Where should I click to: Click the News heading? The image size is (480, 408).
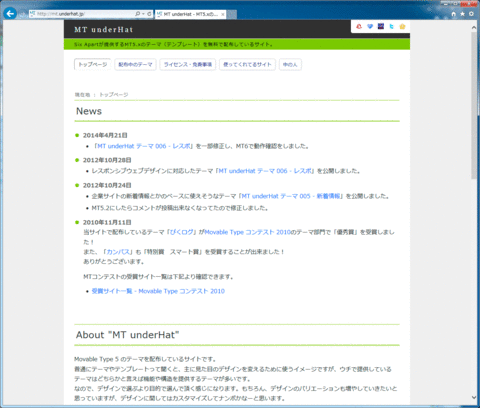click(x=89, y=111)
